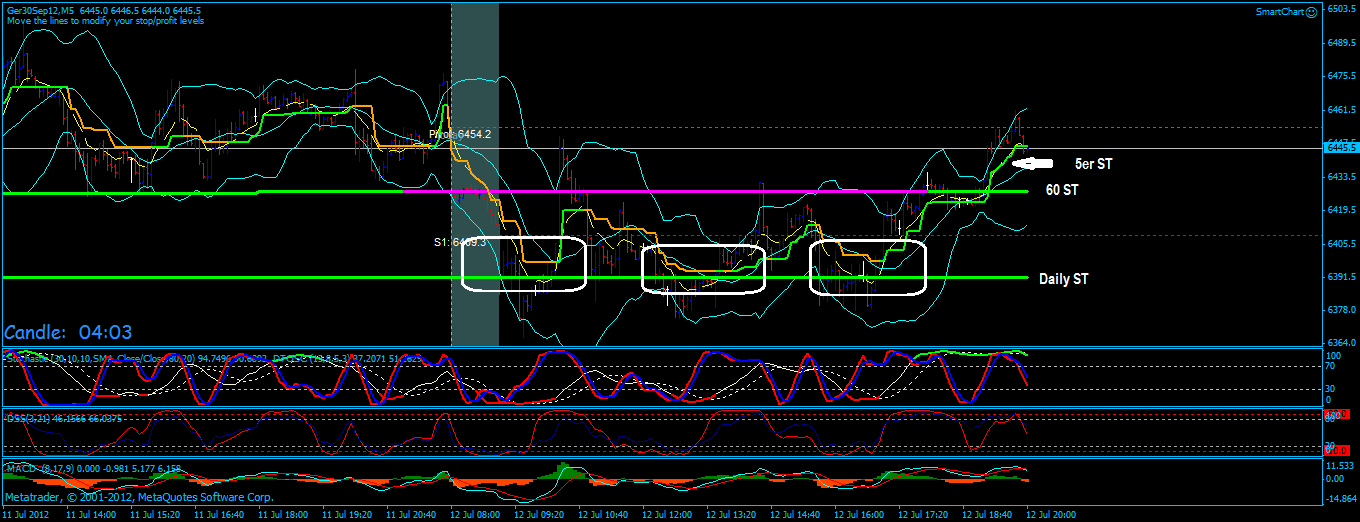Click the Candle: 04:03 countdown timer

[x=68, y=332]
